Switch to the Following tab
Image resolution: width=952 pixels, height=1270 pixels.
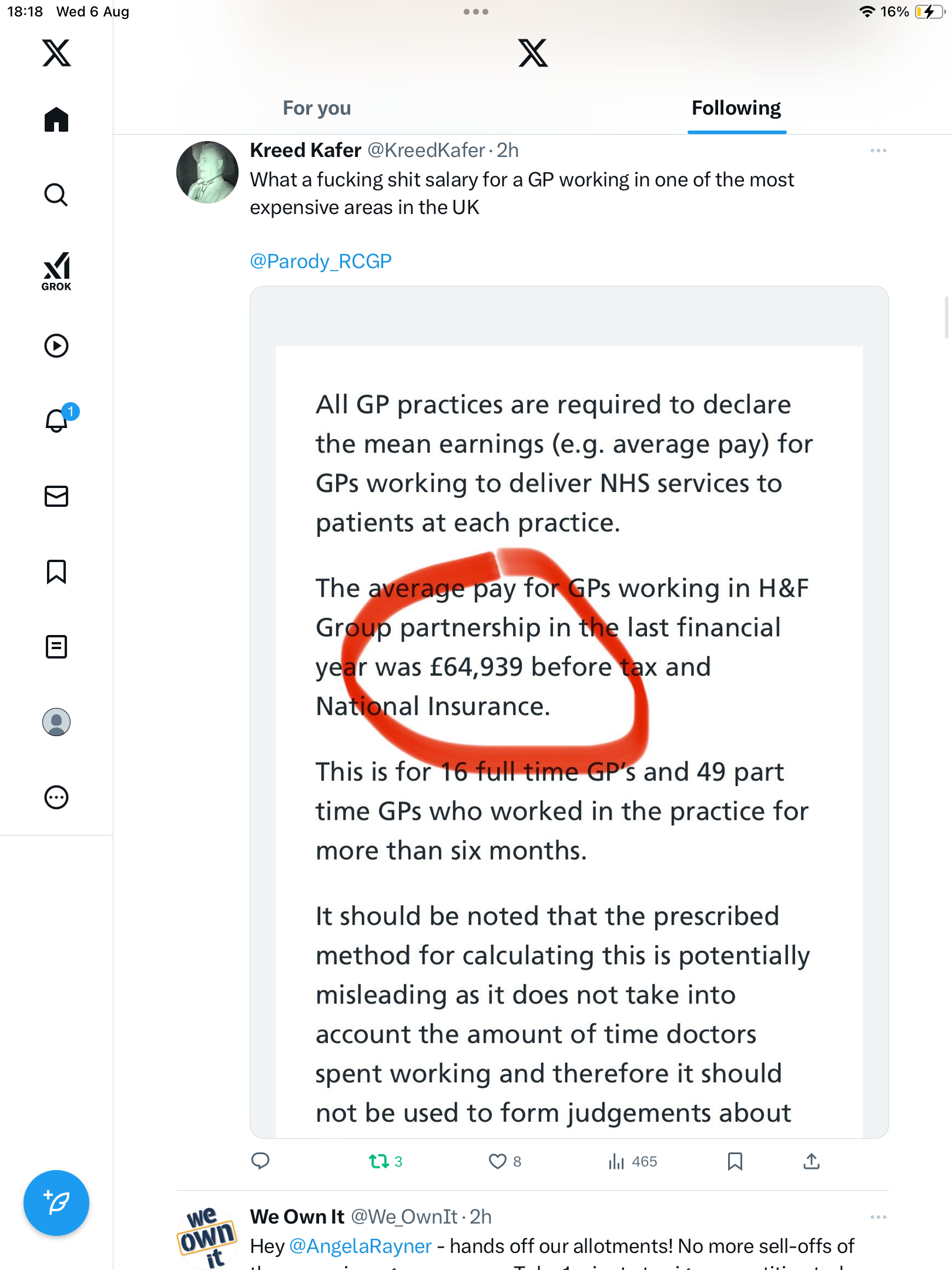click(x=736, y=108)
